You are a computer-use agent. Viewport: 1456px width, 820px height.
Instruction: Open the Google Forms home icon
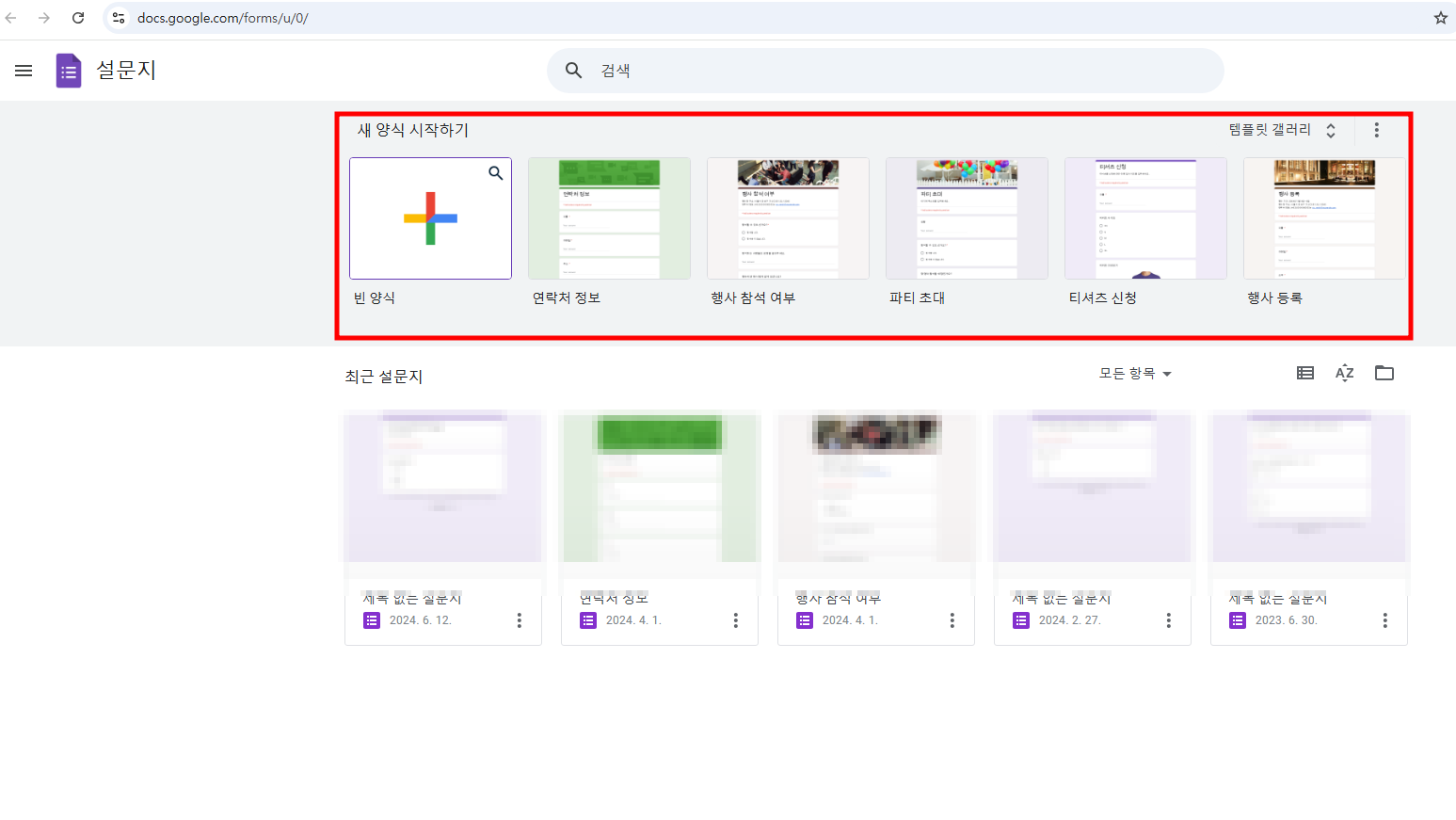[x=68, y=70]
